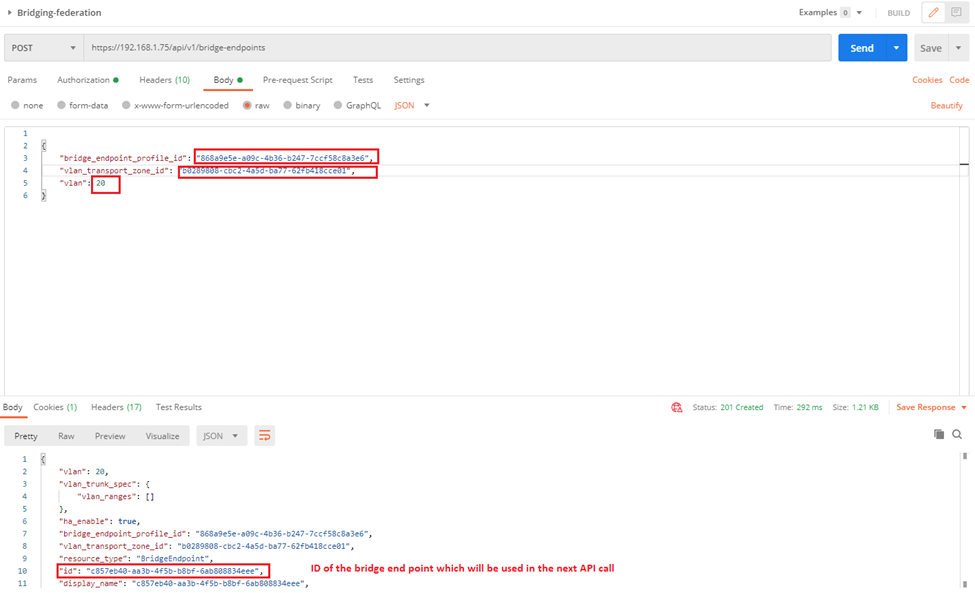The height and width of the screenshot is (593, 975).
Task: Click the network globe icon beside Status
Action: (677, 408)
